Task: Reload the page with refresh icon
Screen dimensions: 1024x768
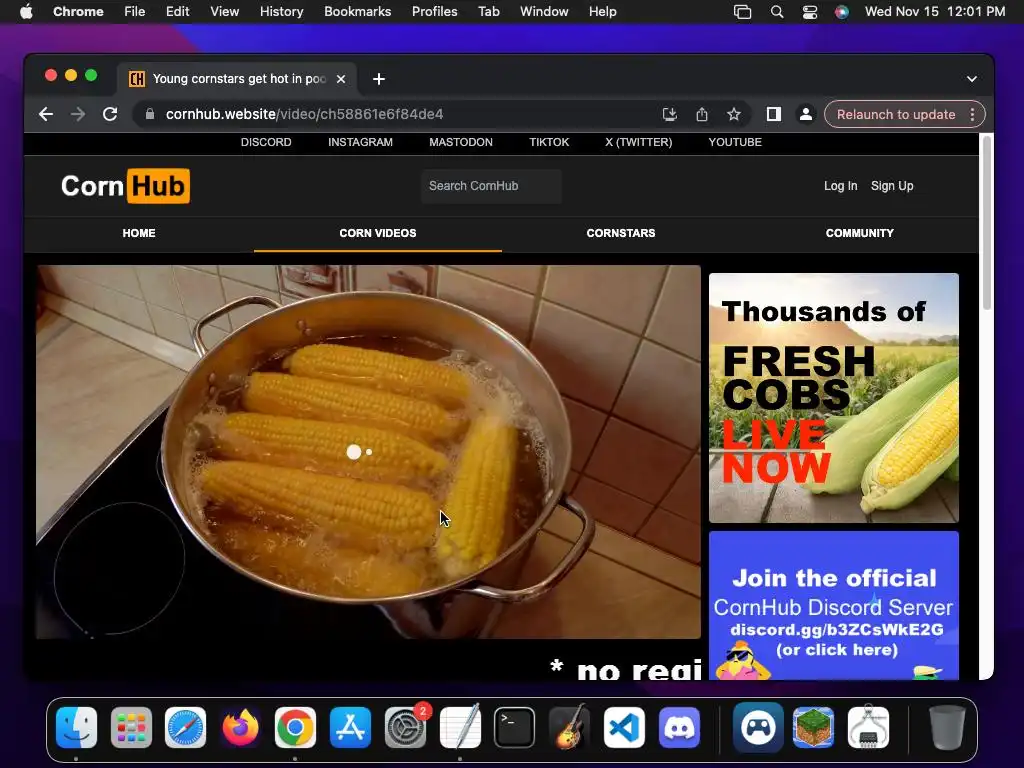Action: [x=110, y=114]
